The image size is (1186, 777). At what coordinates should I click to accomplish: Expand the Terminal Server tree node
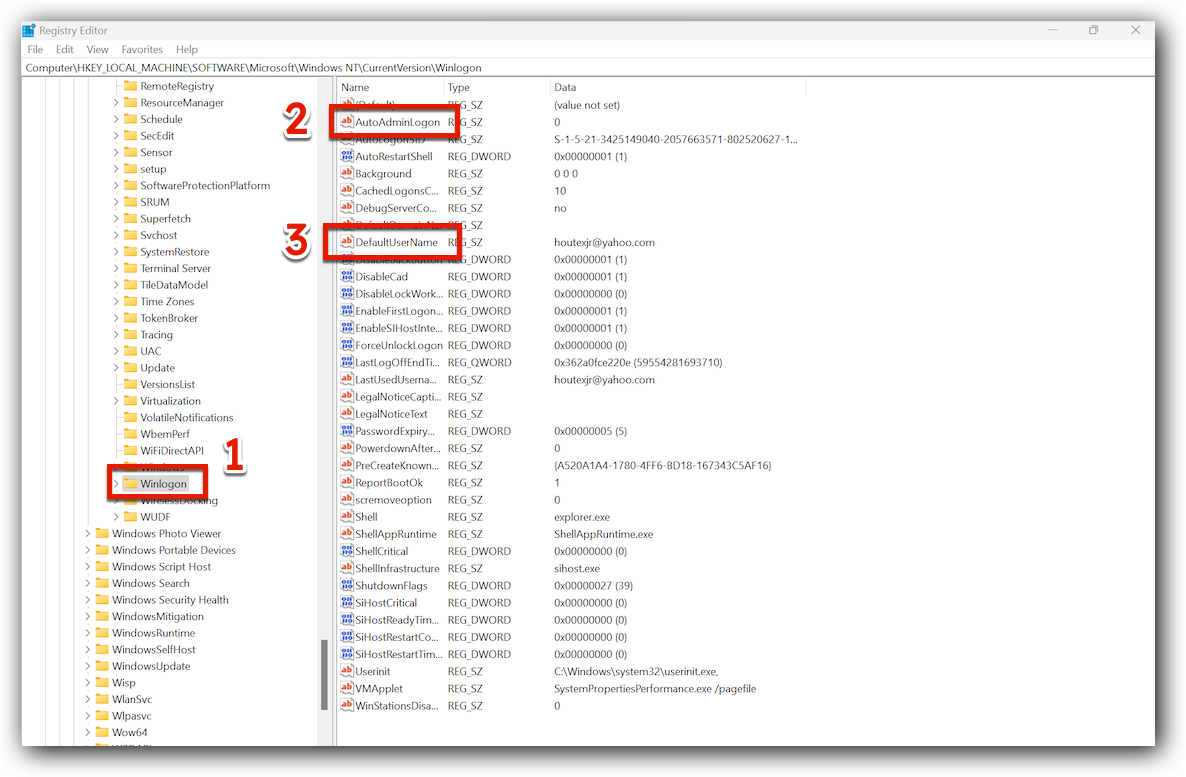(116, 268)
